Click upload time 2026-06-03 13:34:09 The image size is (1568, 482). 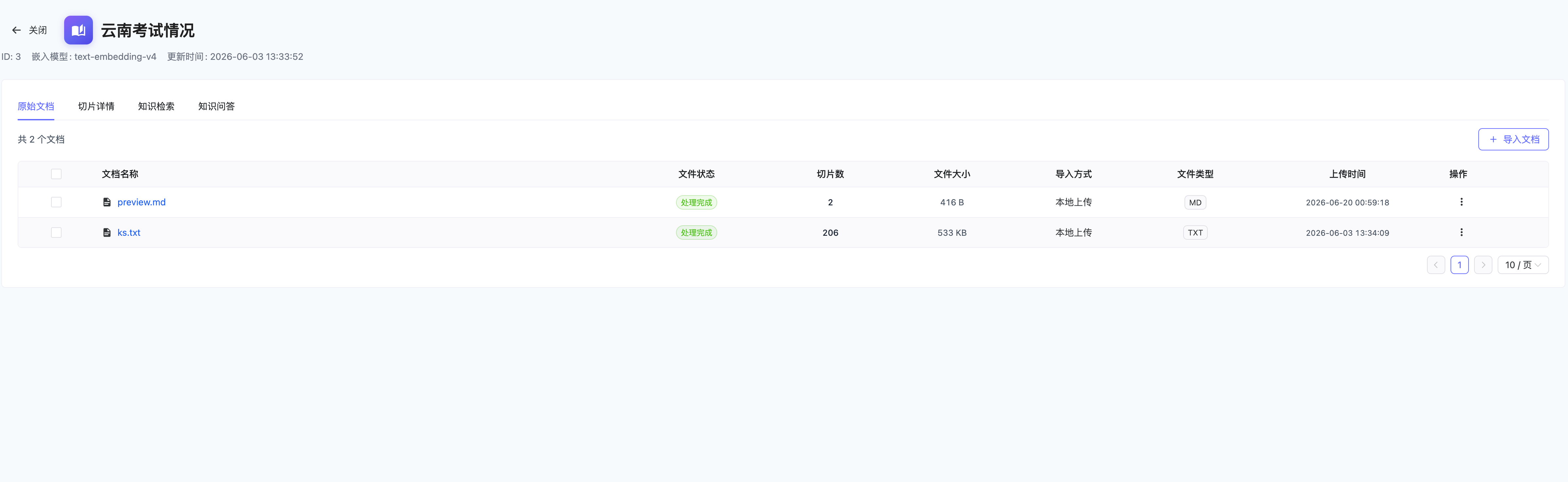1347,232
